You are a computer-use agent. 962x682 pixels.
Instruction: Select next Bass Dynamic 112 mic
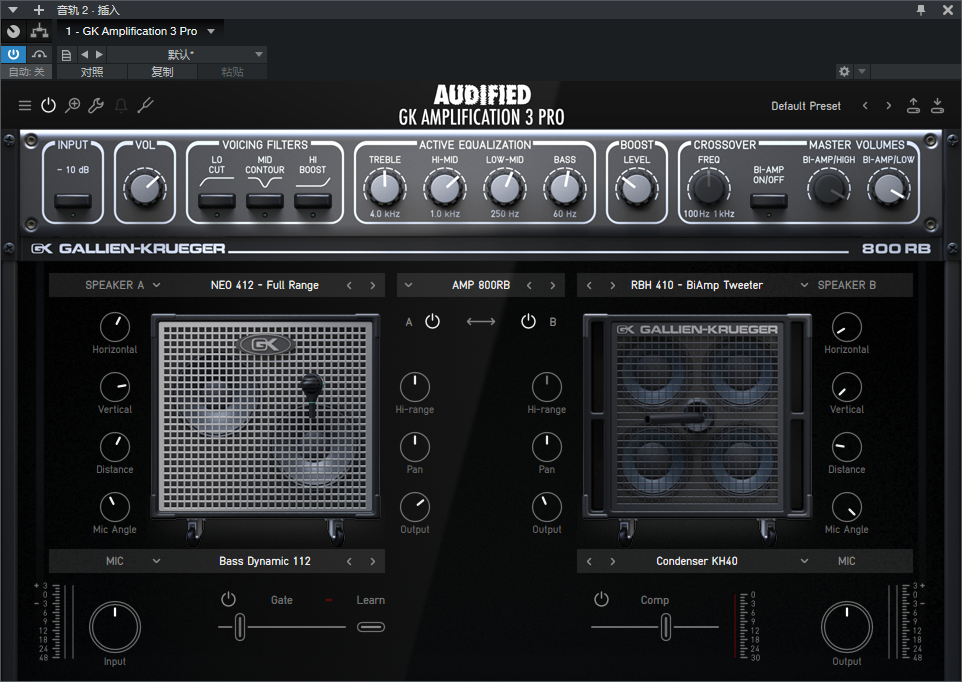click(x=372, y=561)
